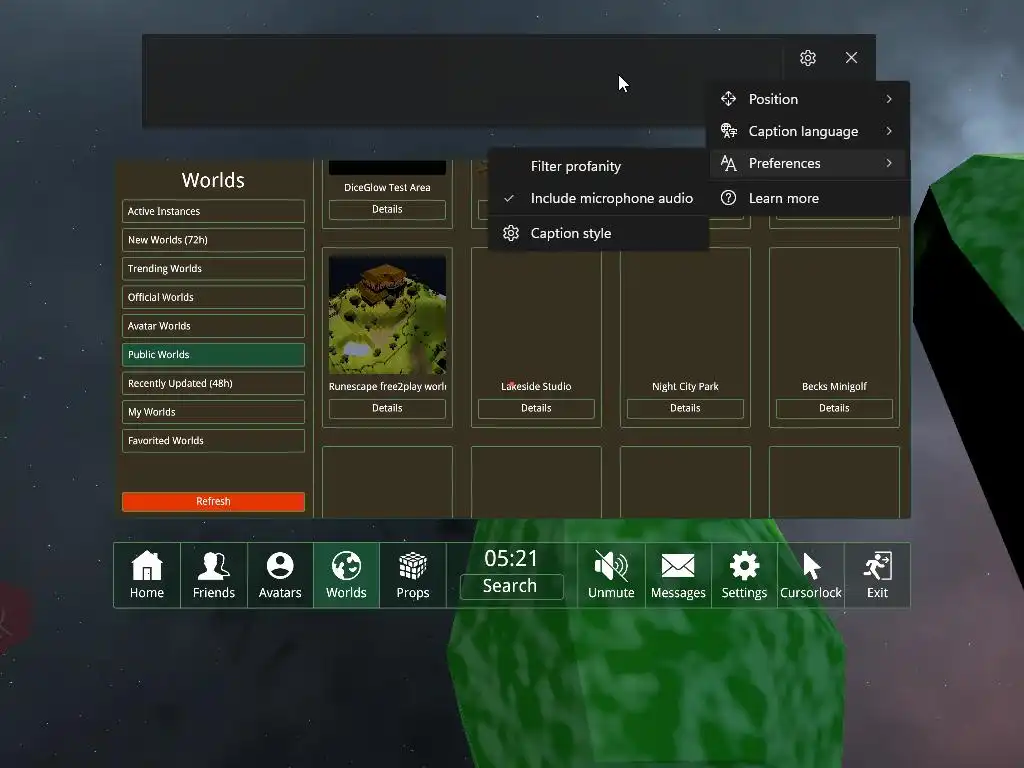Open the Avatars panel
The image size is (1024, 768).
[x=280, y=575]
